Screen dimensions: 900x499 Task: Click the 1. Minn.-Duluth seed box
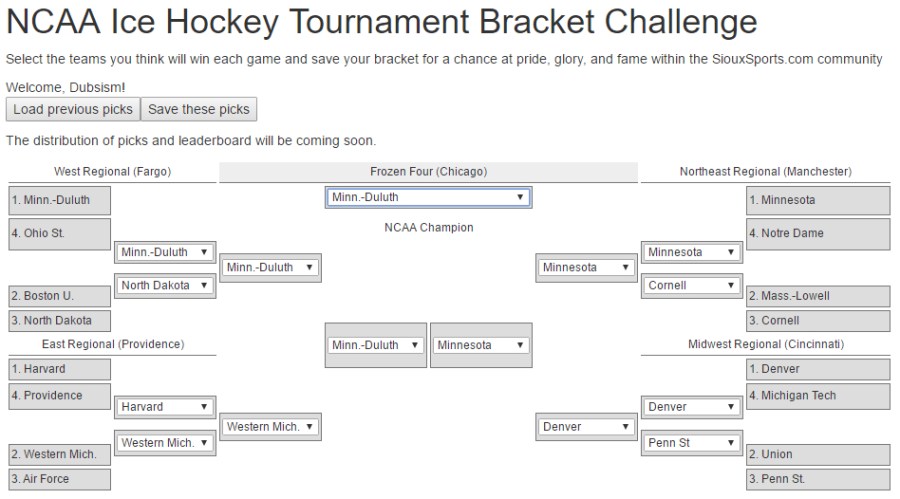59,200
